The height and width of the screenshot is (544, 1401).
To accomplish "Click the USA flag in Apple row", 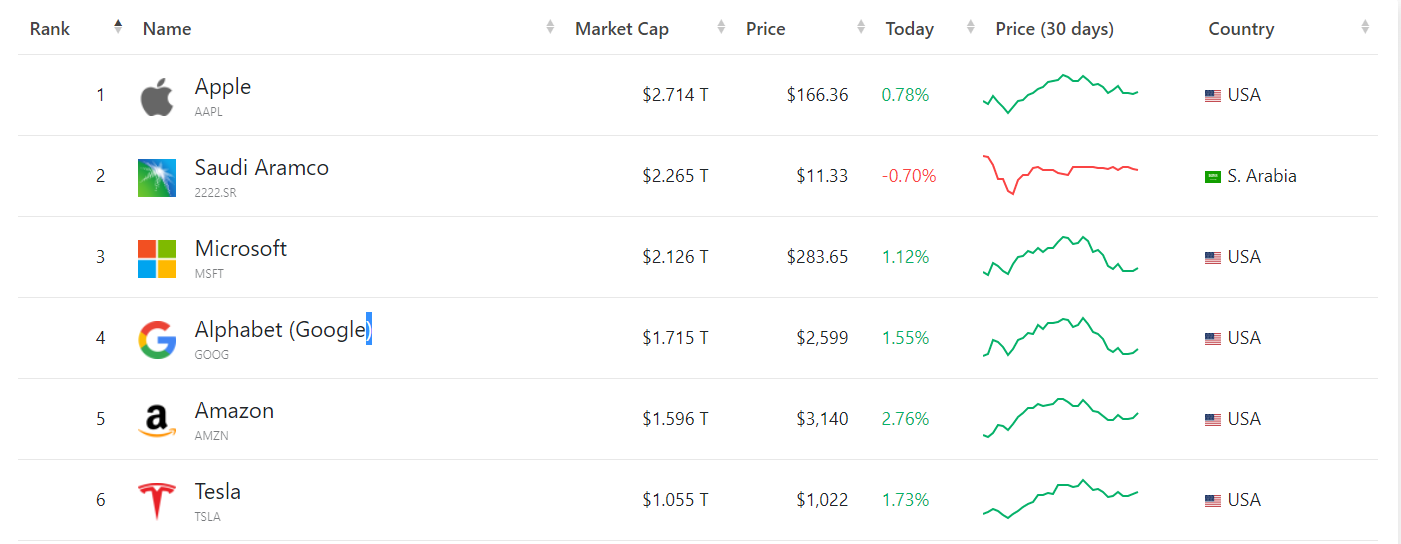I will click(1213, 96).
